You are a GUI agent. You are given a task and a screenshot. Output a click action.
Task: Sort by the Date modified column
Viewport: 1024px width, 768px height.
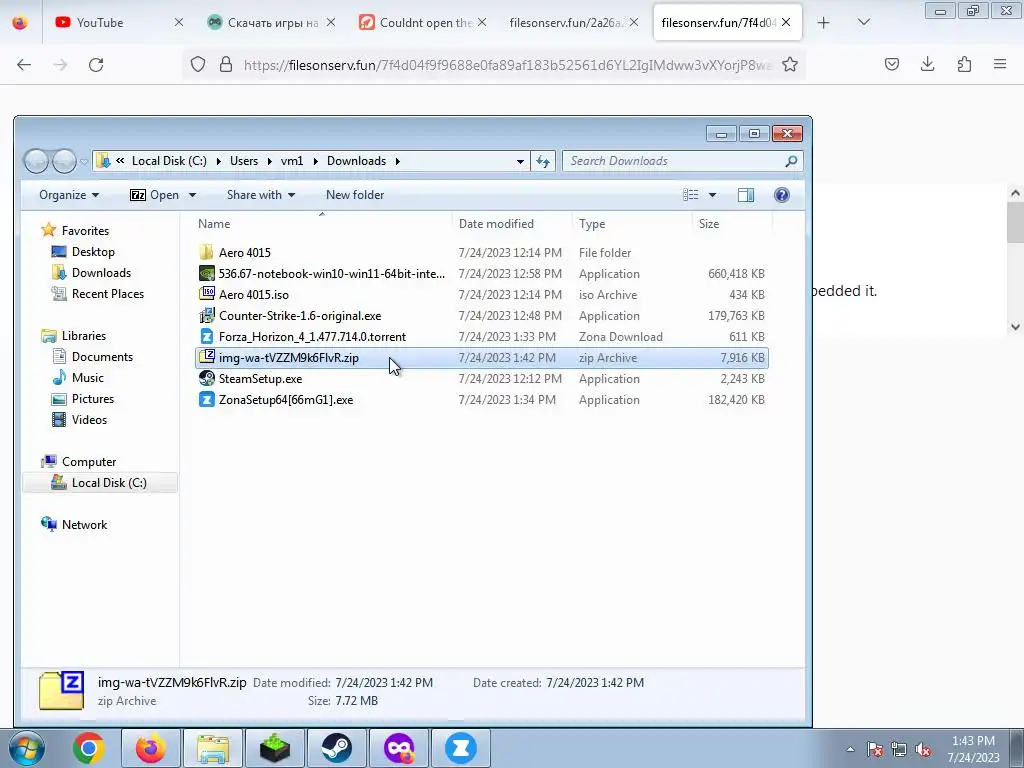click(496, 224)
